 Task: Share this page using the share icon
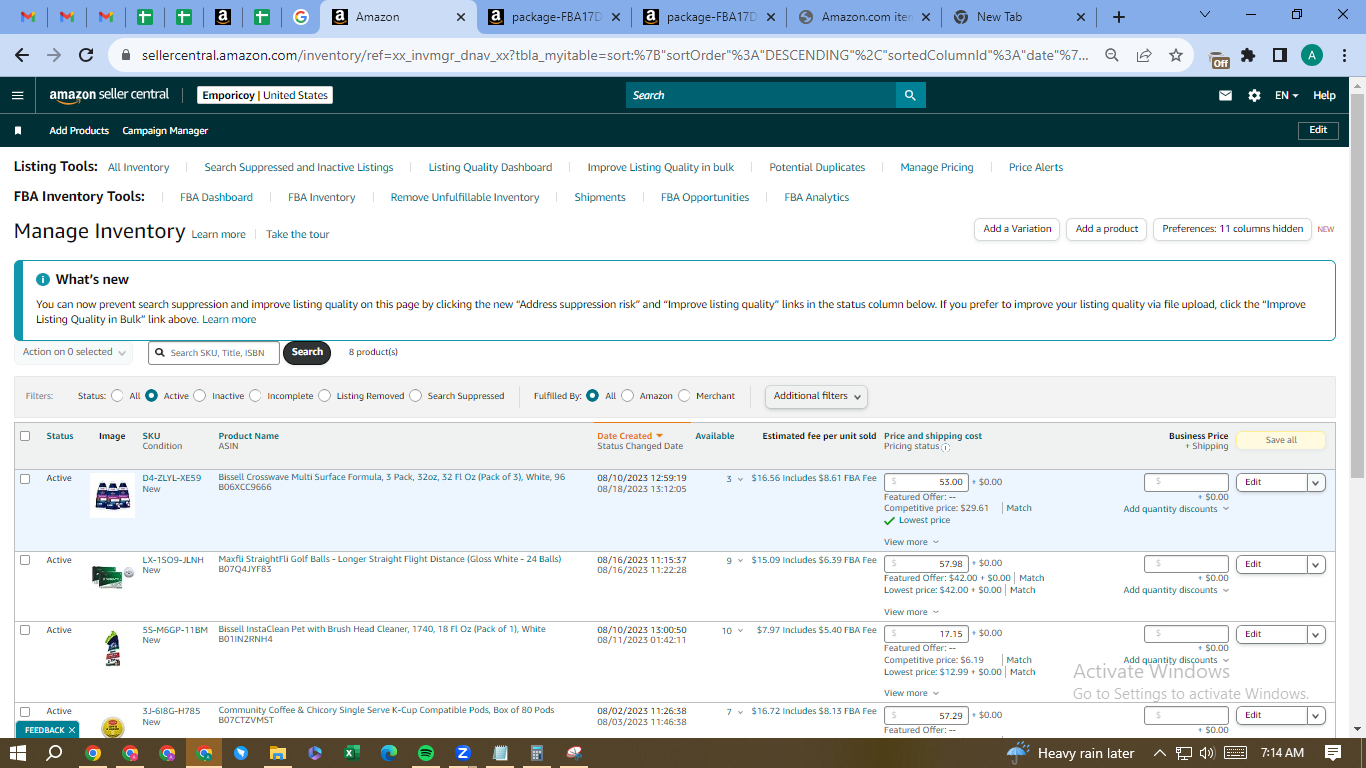coord(1143,55)
